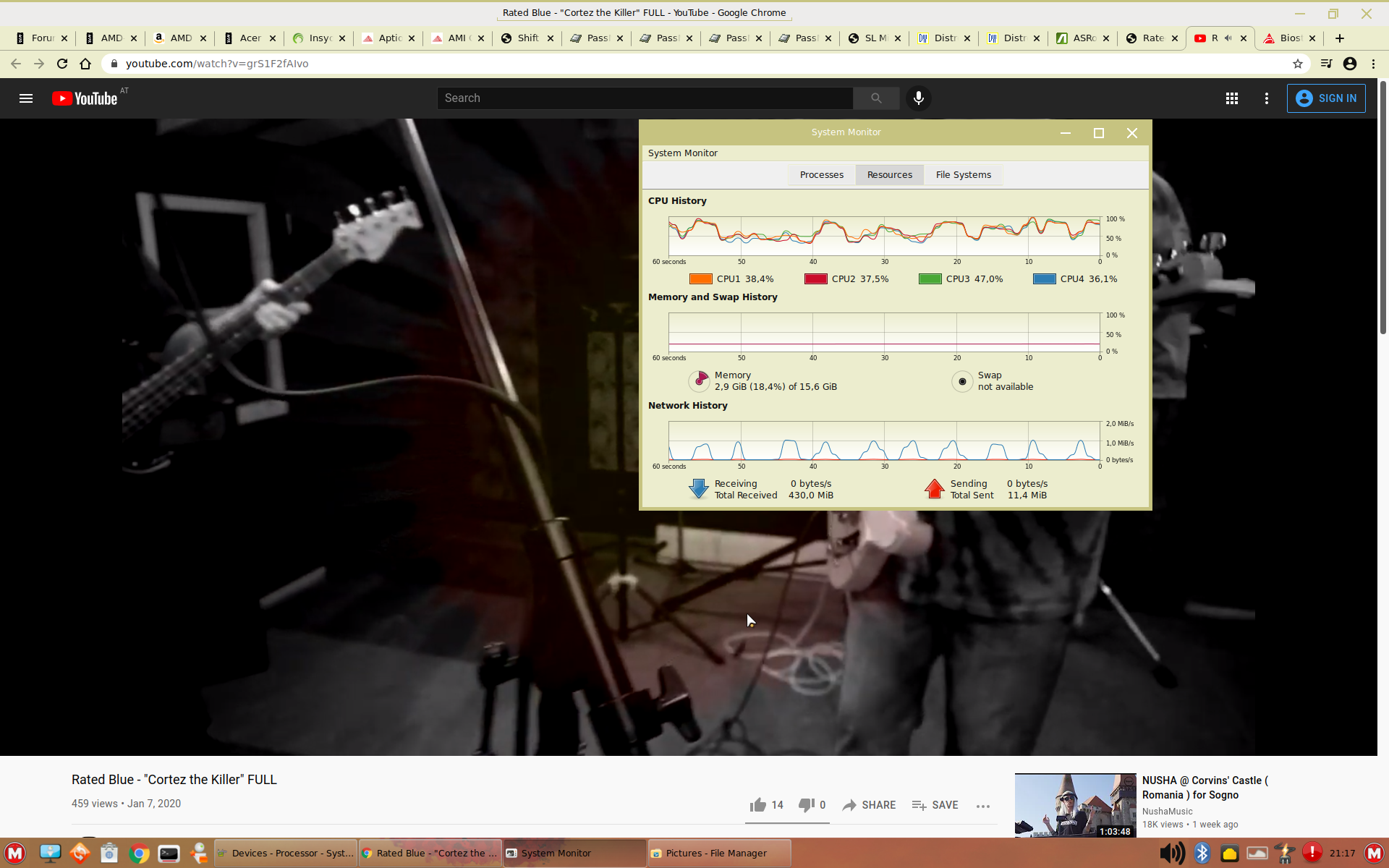This screenshot has width=1389, height=868.
Task: Switch to the Shift browser tab
Action: pyautogui.click(x=527, y=38)
